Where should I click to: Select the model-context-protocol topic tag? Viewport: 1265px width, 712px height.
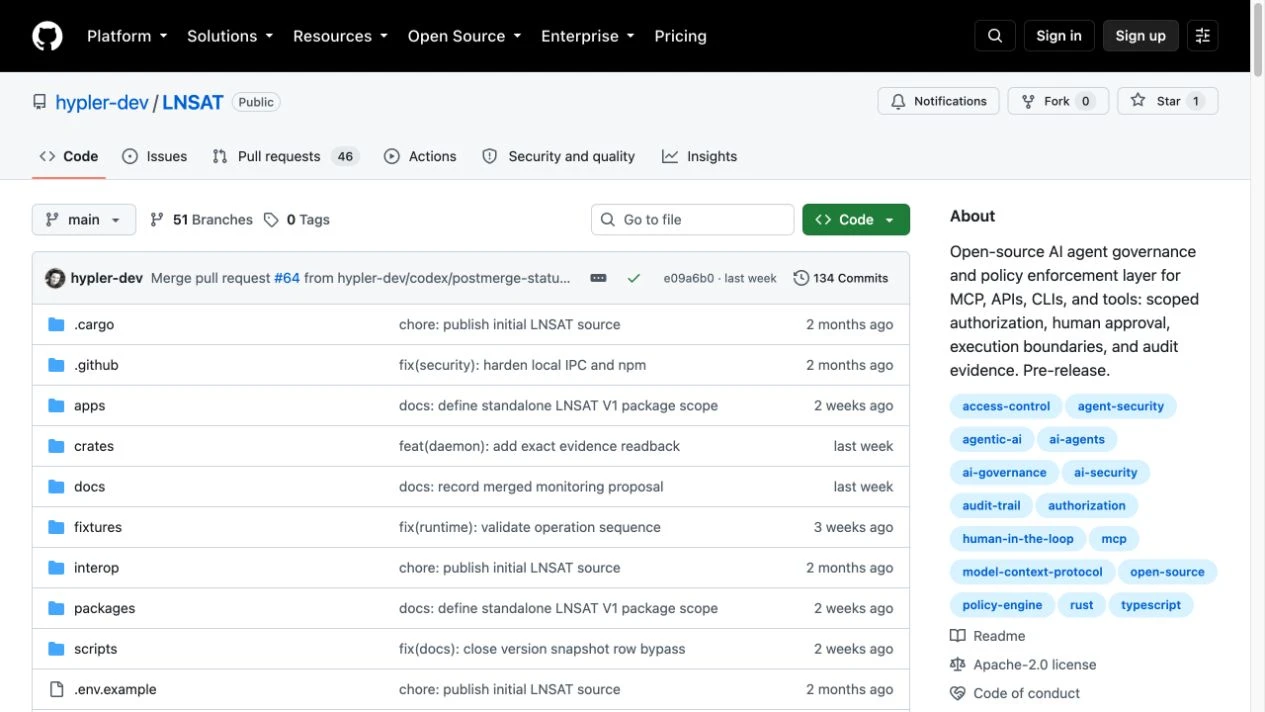pos(1032,572)
